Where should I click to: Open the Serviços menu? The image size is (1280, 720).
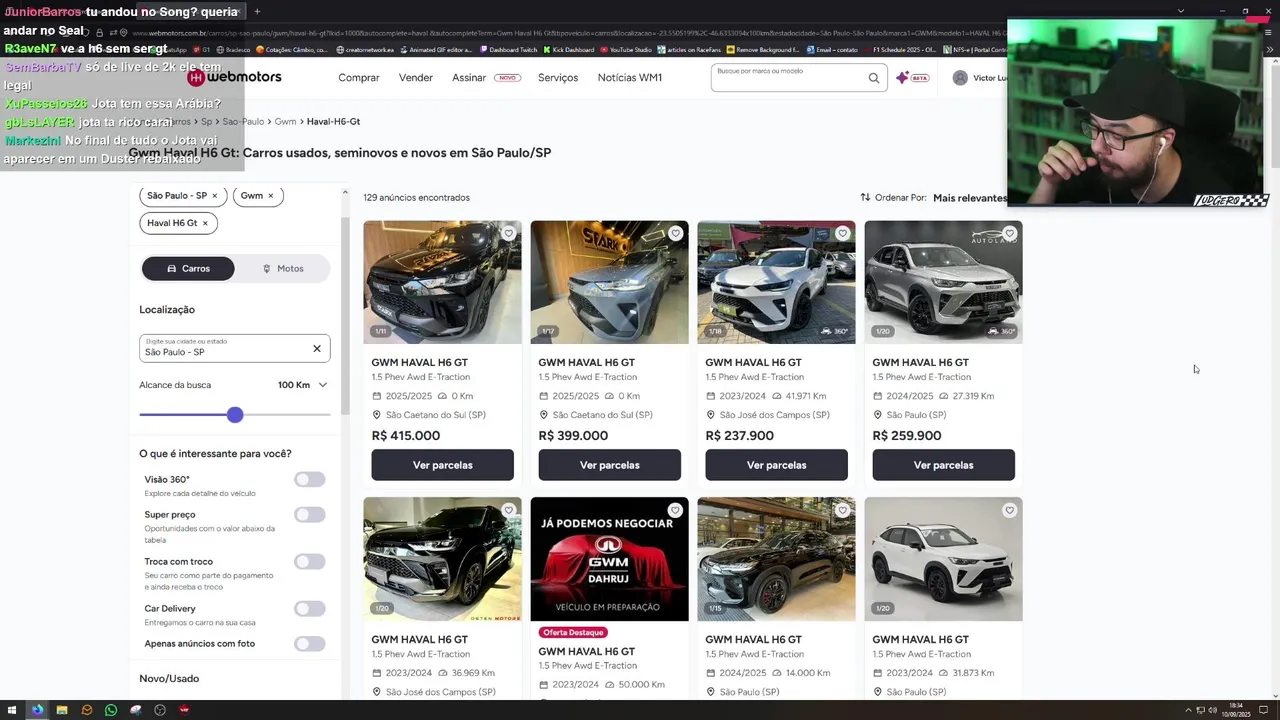click(x=558, y=78)
